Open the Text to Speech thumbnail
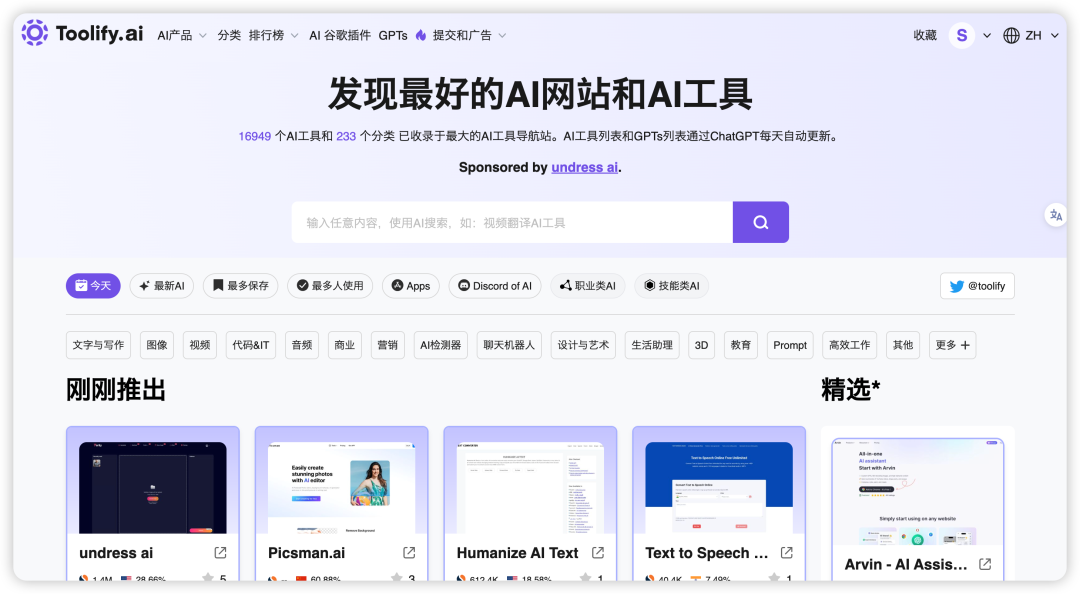This screenshot has height=594, width=1080. coord(719,487)
